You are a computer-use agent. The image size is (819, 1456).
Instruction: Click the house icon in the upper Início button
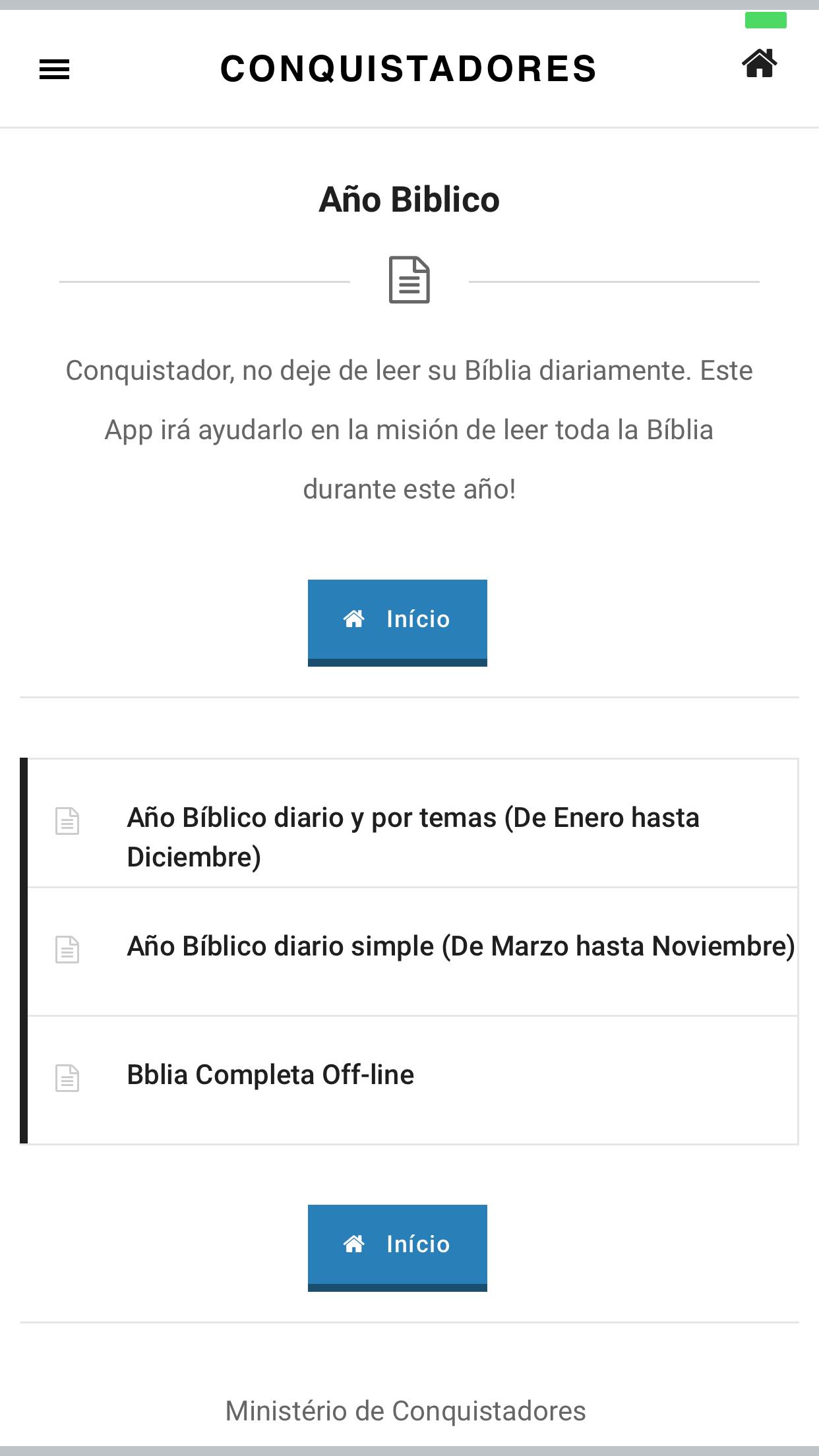coord(354,619)
